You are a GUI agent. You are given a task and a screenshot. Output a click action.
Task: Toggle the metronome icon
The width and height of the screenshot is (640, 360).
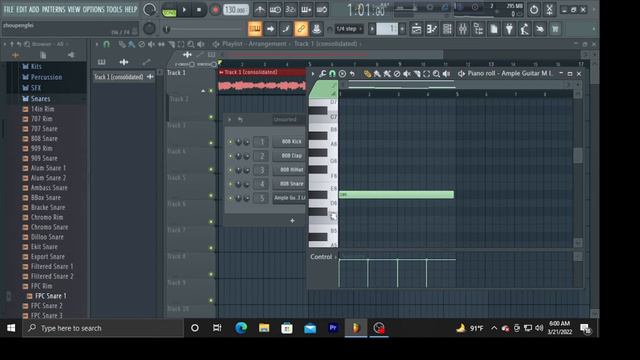pyautogui.click(x=260, y=10)
